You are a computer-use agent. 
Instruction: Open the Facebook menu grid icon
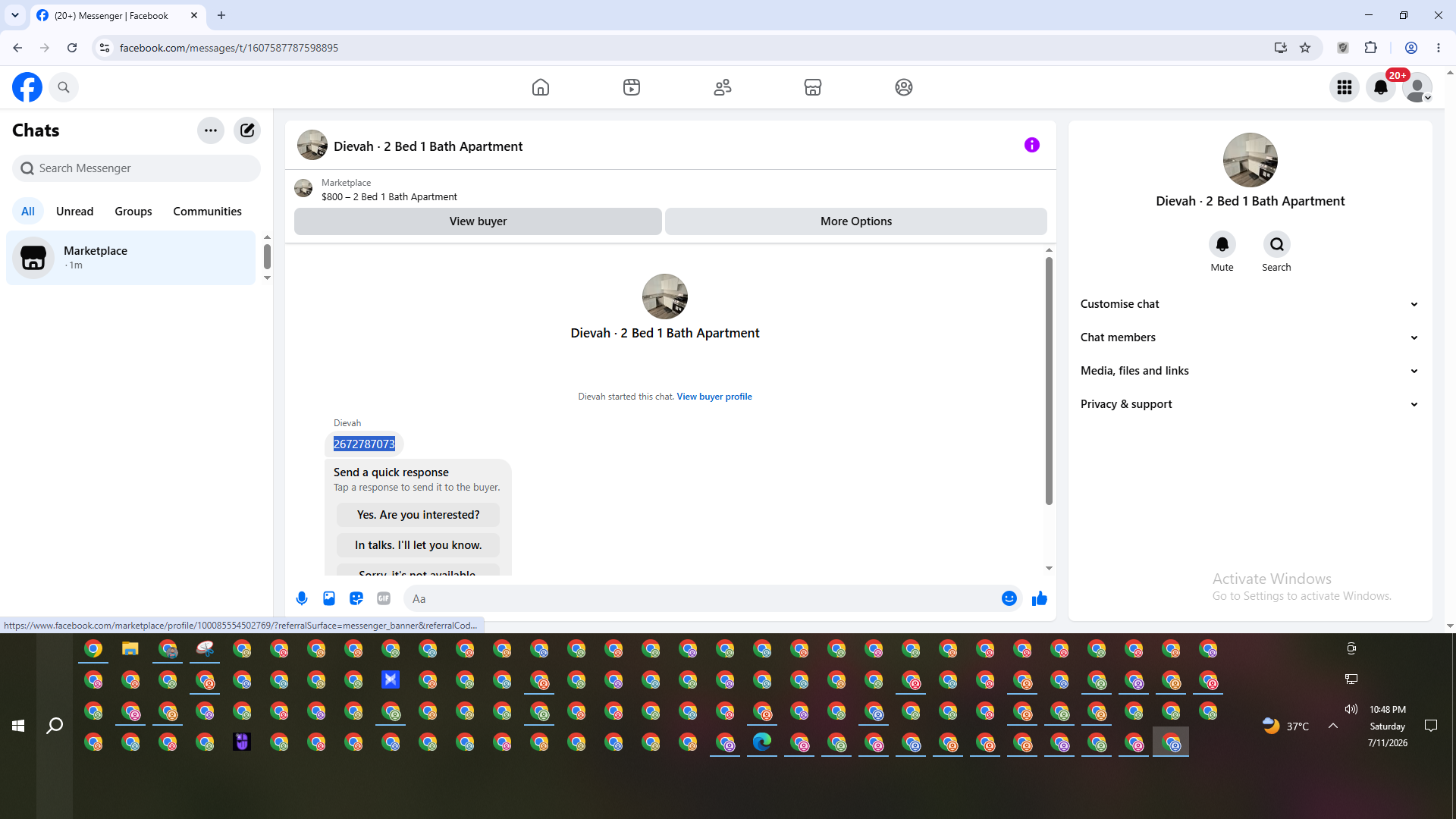[x=1345, y=87]
